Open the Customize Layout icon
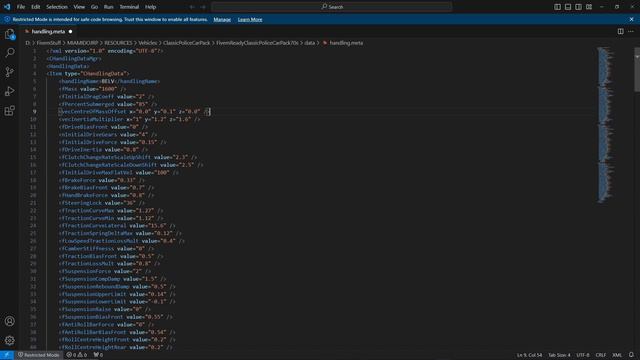 pyautogui.click(x=589, y=7)
